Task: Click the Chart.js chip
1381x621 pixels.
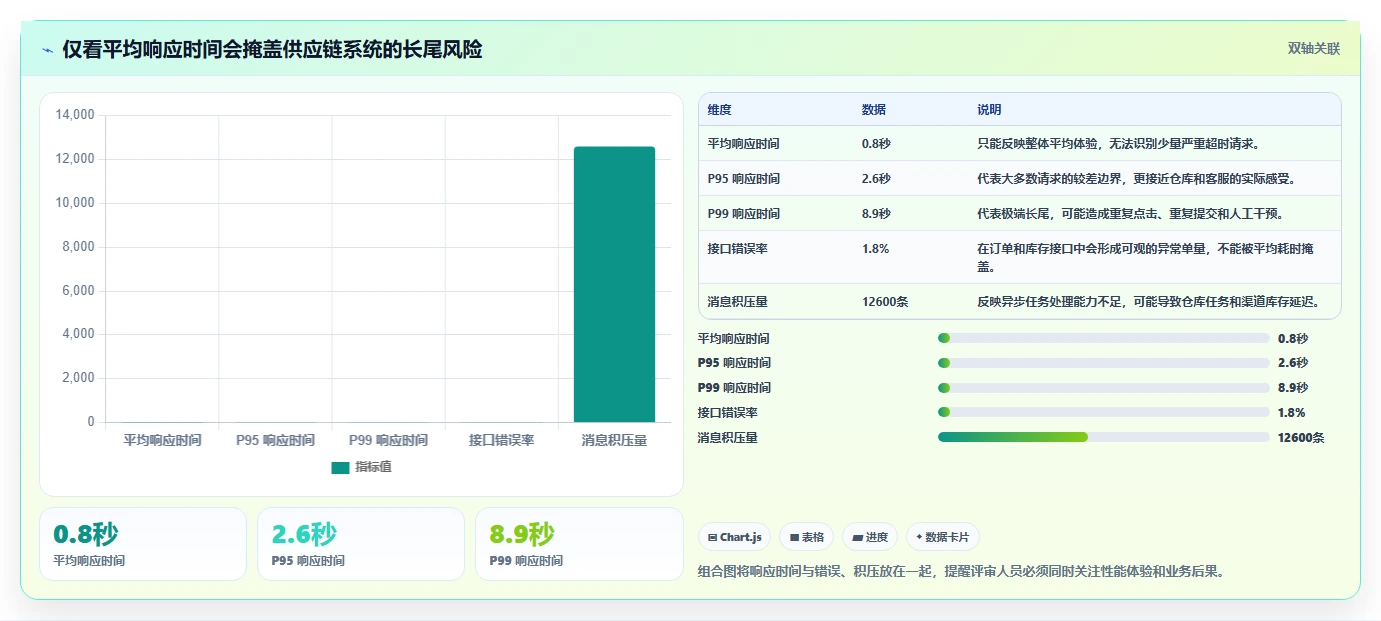Action: (x=734, y=537)
